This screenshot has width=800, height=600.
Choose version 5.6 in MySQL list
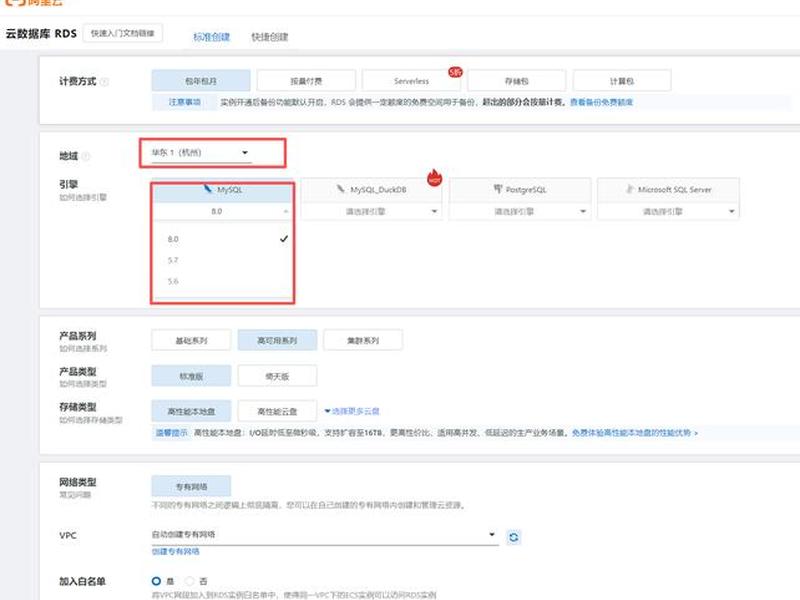[x=222, y=281]
